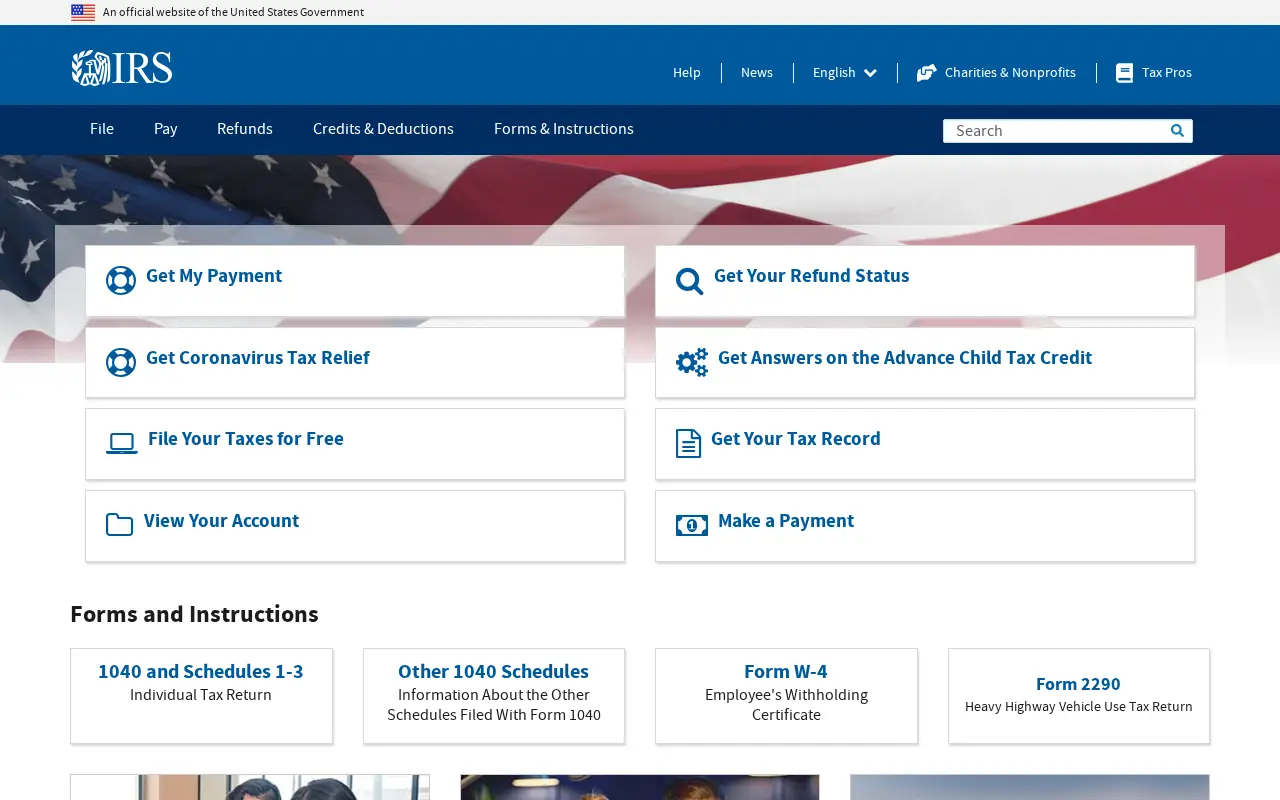Click the Charities & Nonprofits hand icon

[x=927, y=73]
